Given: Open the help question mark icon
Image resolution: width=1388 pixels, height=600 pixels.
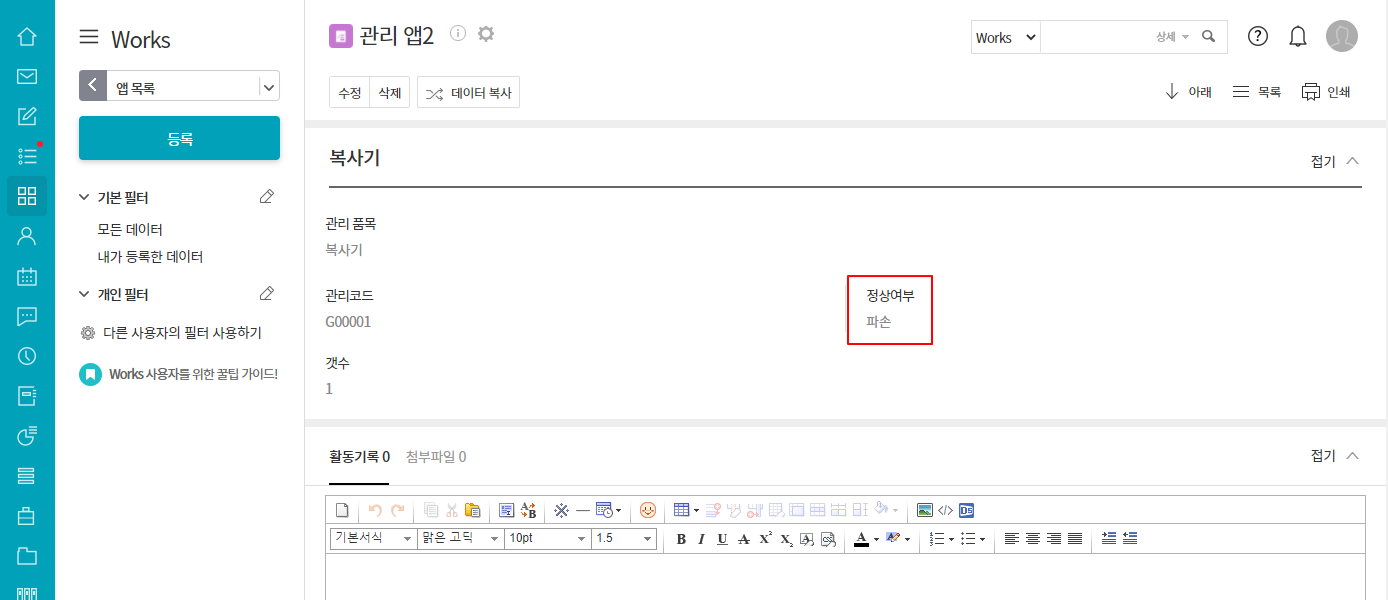Looking at the screenshot, I should click(x=1258, y=37).
